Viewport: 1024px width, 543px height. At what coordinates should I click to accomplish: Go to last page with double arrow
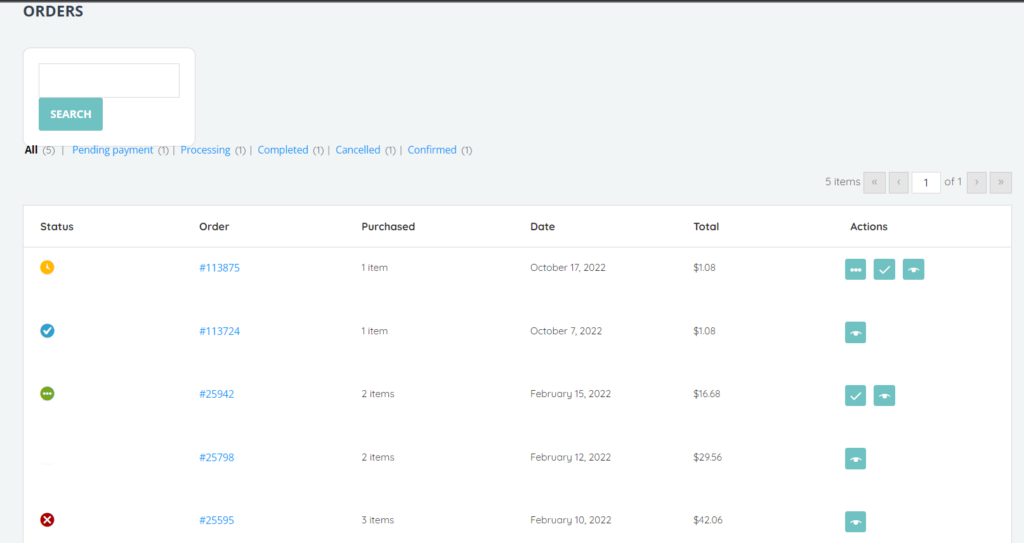click(x=1001, y=182)
